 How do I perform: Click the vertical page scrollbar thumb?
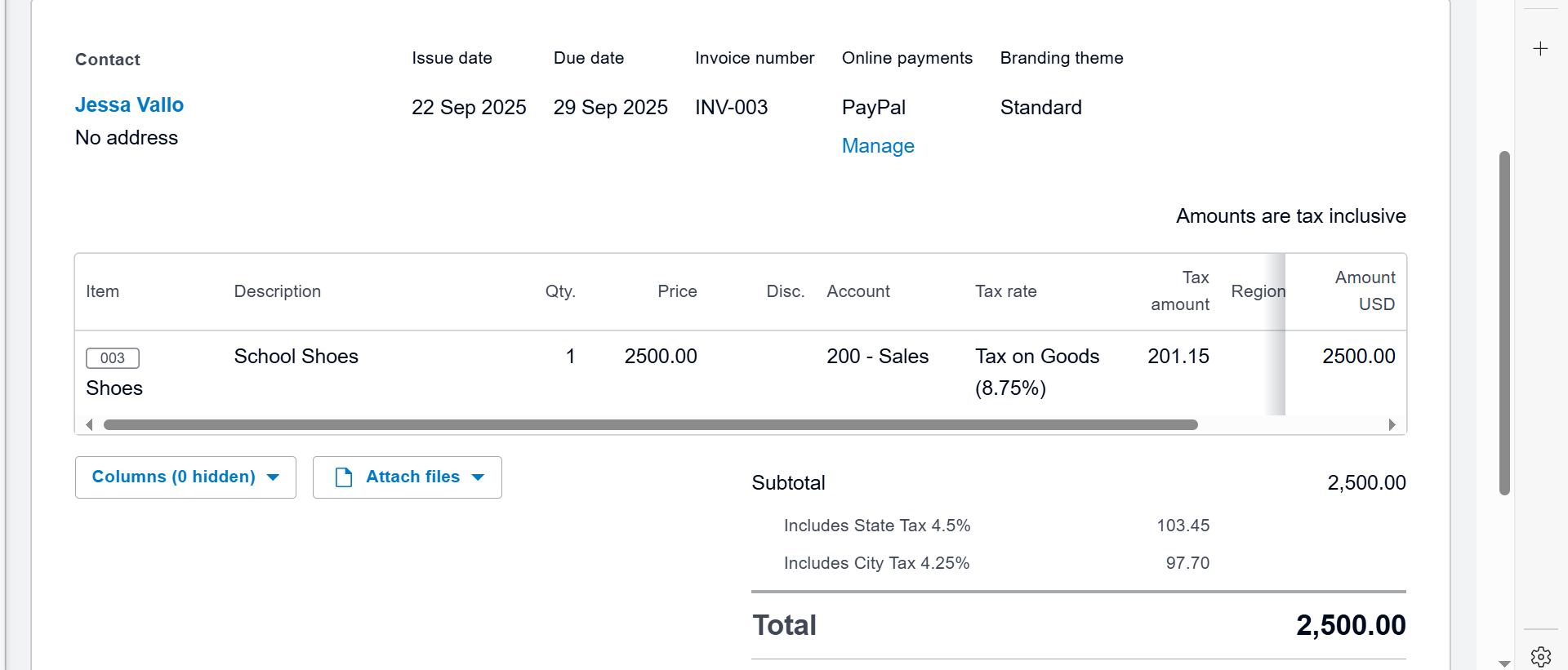click(x=1504, y=322)
